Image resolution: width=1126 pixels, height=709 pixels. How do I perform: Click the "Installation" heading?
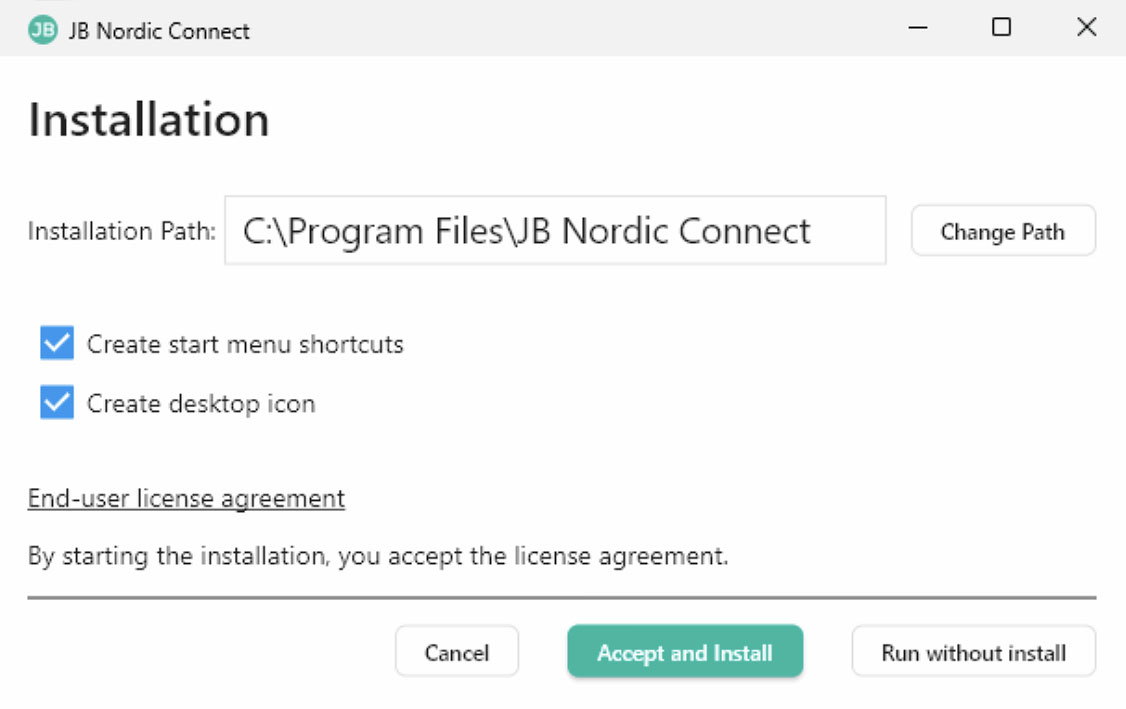coord(150,119)
